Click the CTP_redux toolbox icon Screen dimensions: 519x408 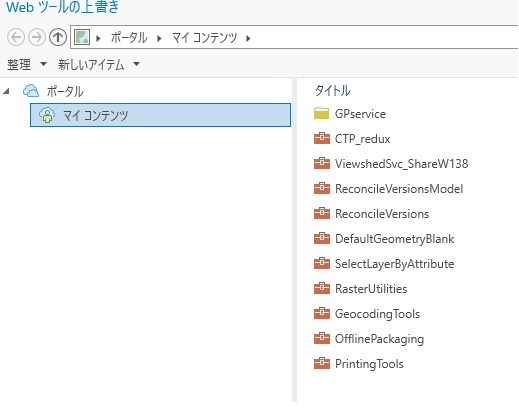point(322,138)
